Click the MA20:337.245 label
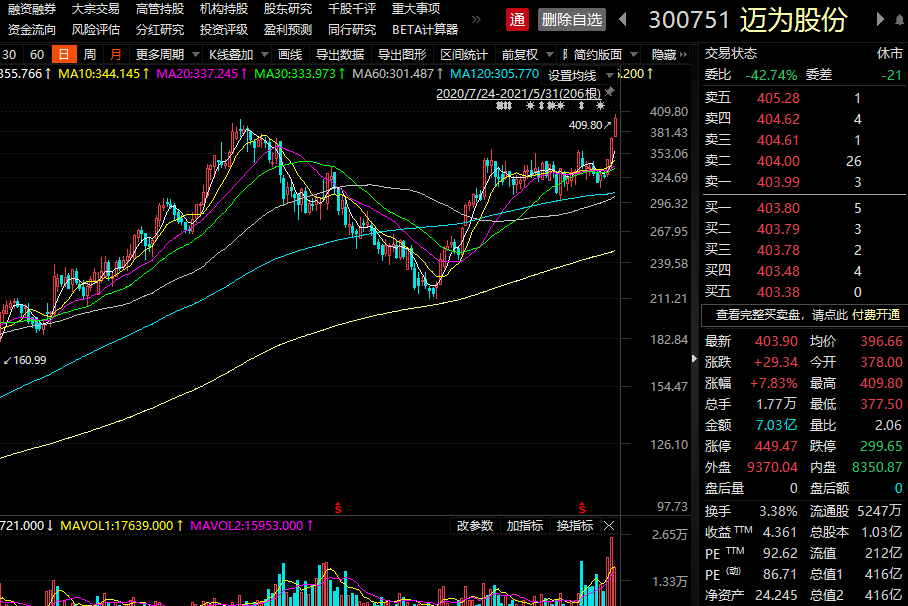The image size is (908, 606). pyautogui.click(x=202, y=74)
